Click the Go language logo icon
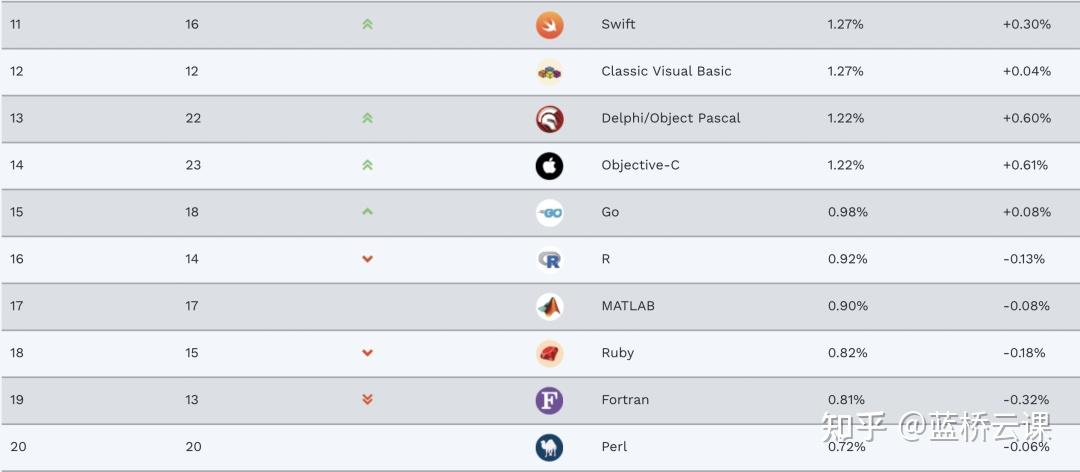Viewport: 1080px width, 472px height. [x=549, y=213]
